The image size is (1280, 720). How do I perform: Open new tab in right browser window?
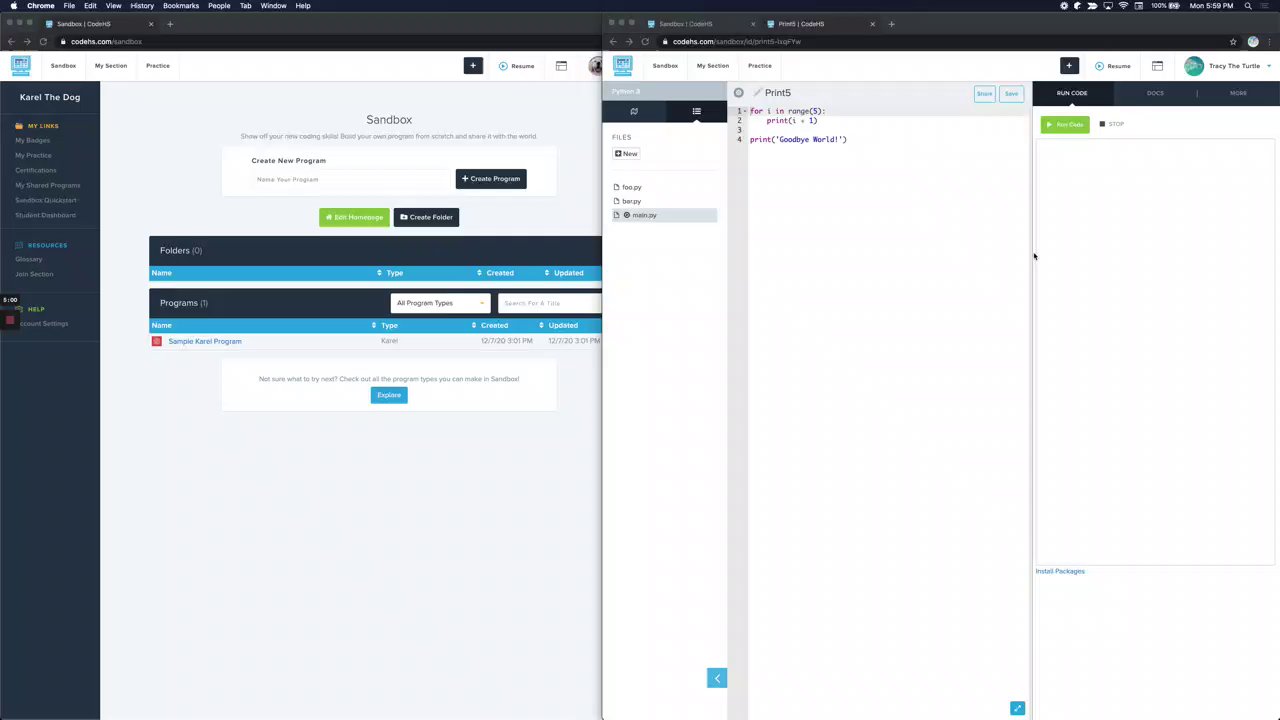pyautogui.click(x=891, y=24)
